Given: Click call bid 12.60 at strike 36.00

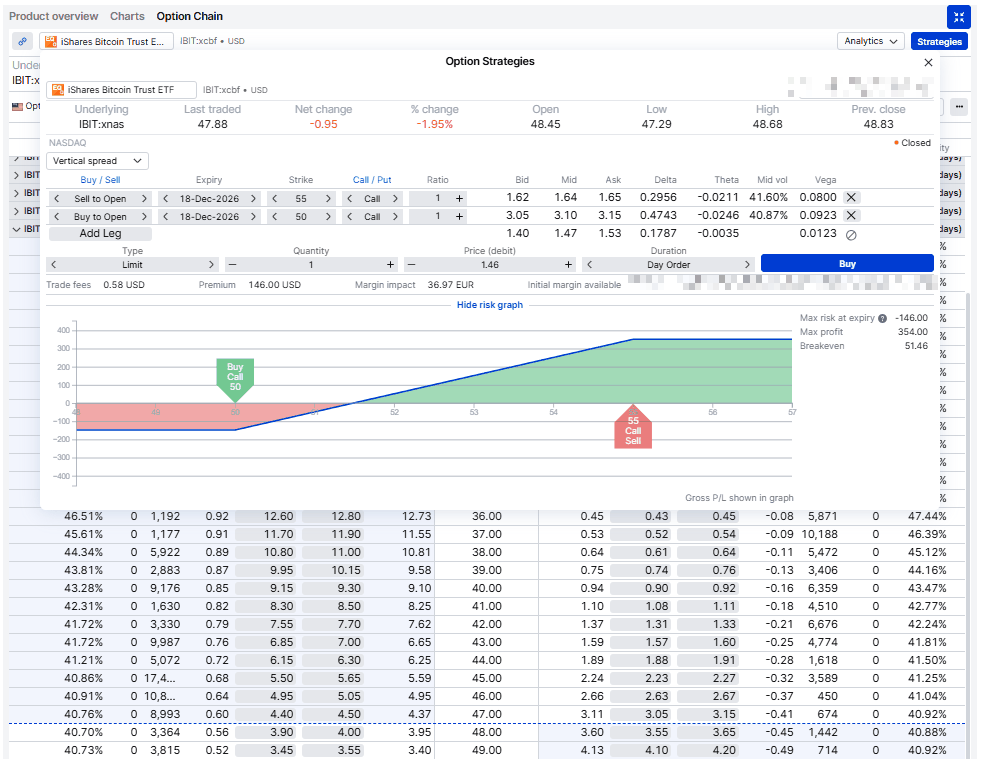Looking at the screenshot, I should [x=268, y=516].
